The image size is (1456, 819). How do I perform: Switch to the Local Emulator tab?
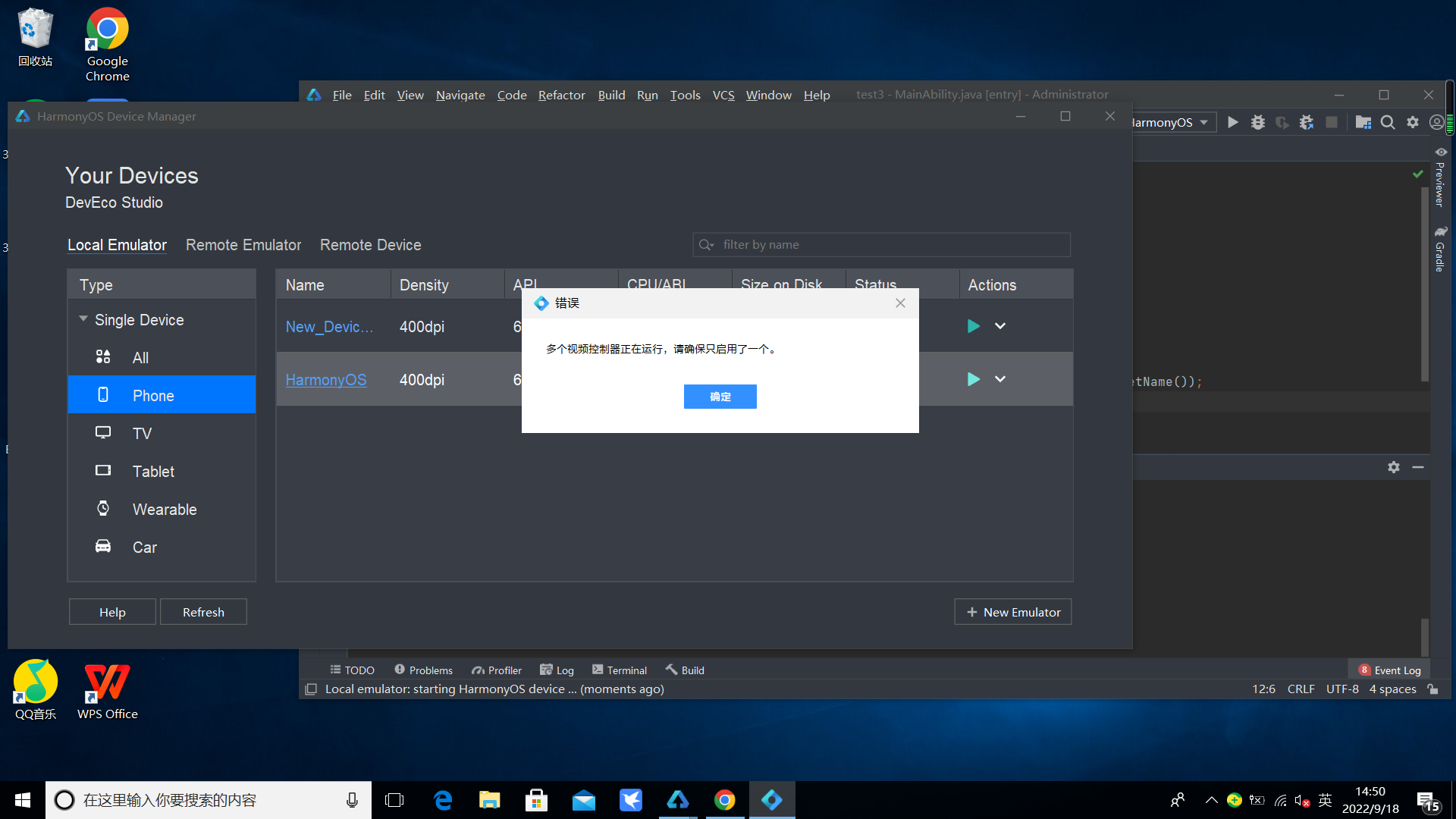tap(117, 245)
